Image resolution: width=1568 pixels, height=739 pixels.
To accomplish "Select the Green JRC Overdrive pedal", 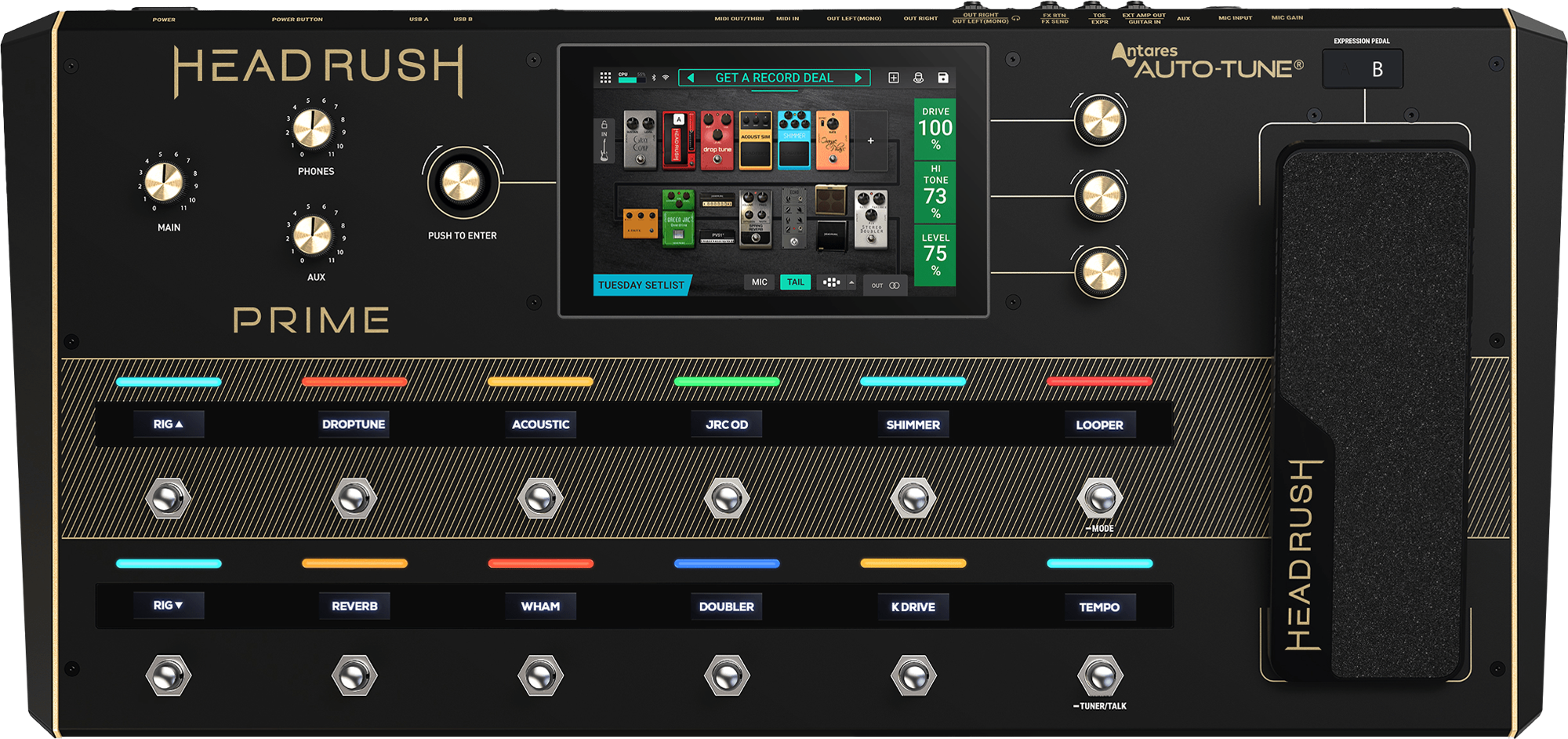I will coord(678,218).
